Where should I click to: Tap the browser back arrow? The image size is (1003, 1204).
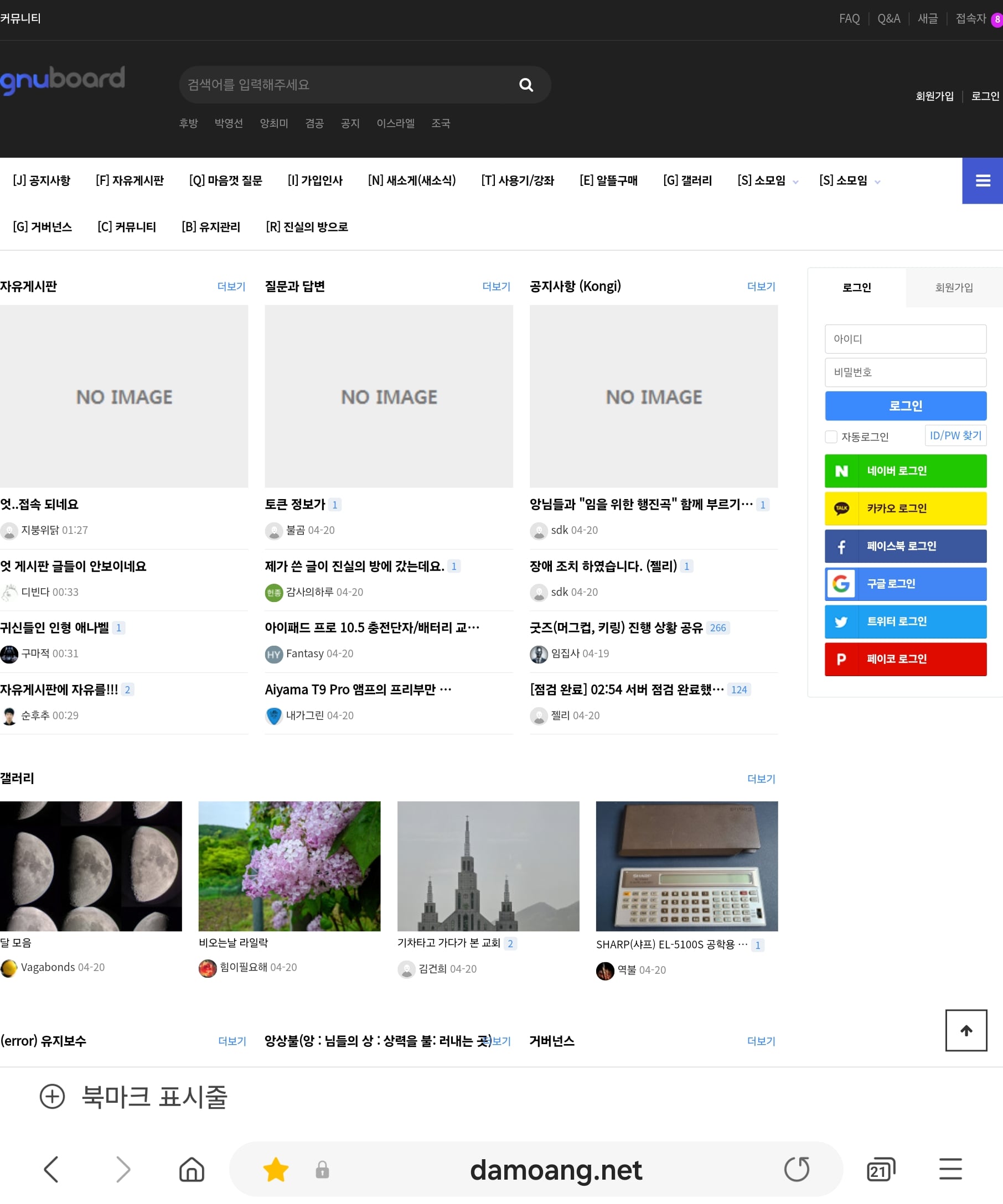click(x=51, y=1169)
